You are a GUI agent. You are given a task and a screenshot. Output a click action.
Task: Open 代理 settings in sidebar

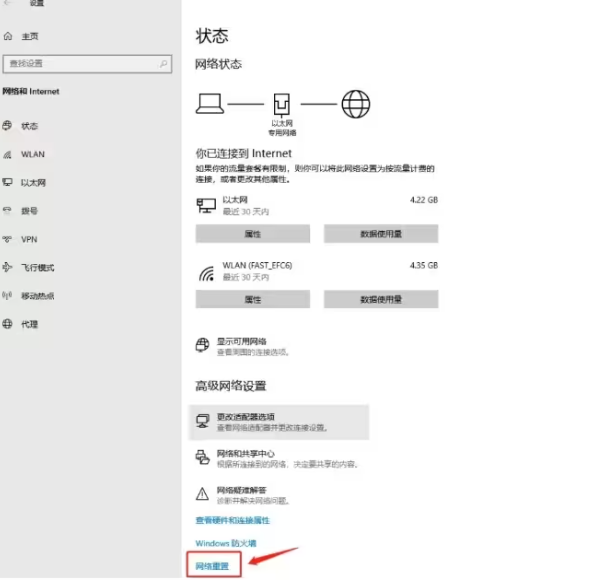[29, 324]
